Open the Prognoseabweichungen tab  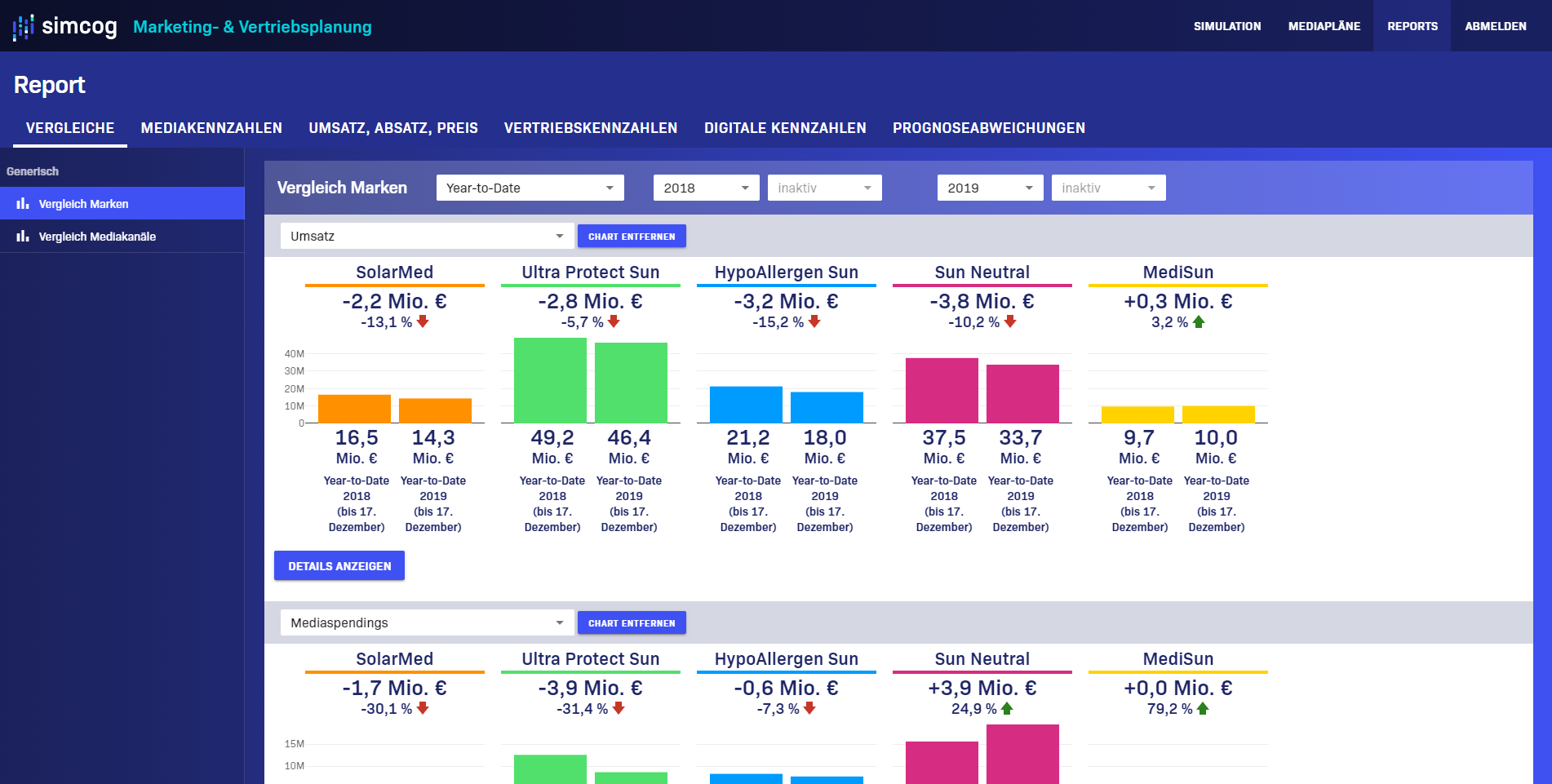click(989, 128)
